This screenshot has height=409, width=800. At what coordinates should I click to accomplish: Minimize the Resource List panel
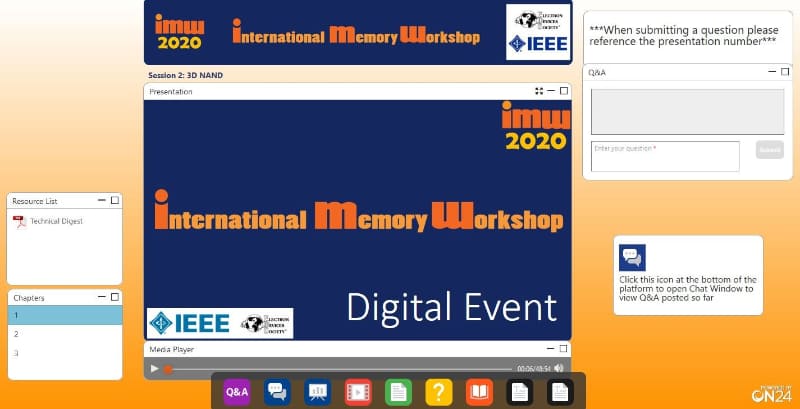pyautogui.click(x=102, y=200)
